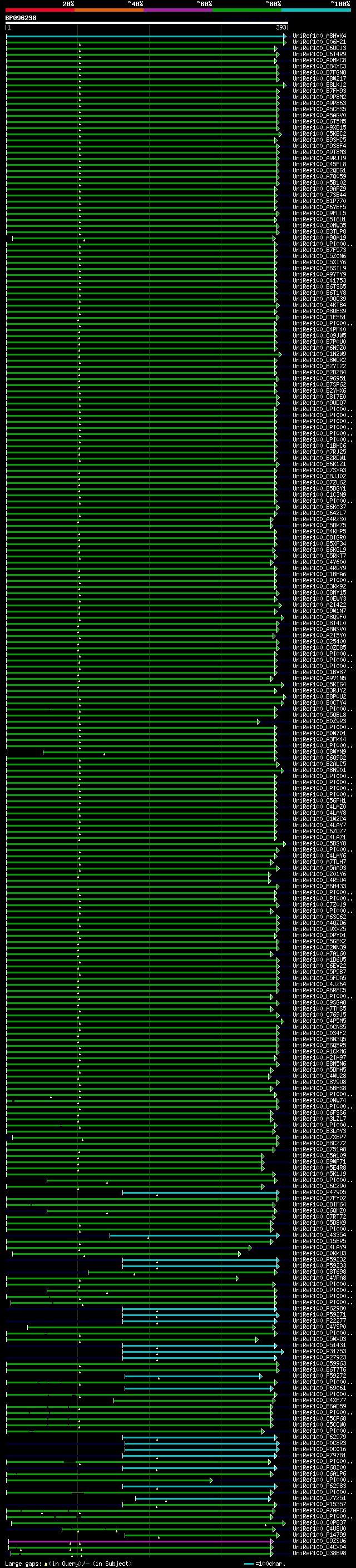Image resolution: width=356 pixels, height=1568 pixels.
Task: Open the UniRef100_C5KBC2 entry
Action: (x=319, y=133)
